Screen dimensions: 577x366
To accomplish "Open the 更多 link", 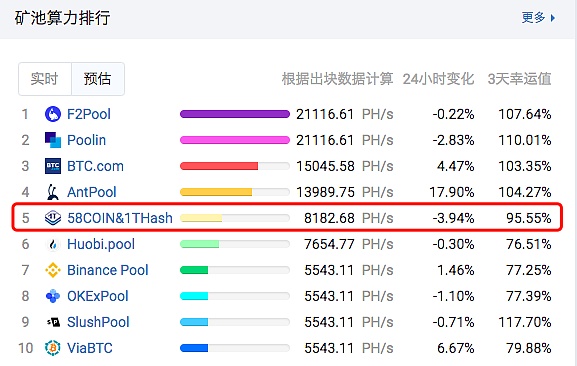I will (x=533, y=17).
